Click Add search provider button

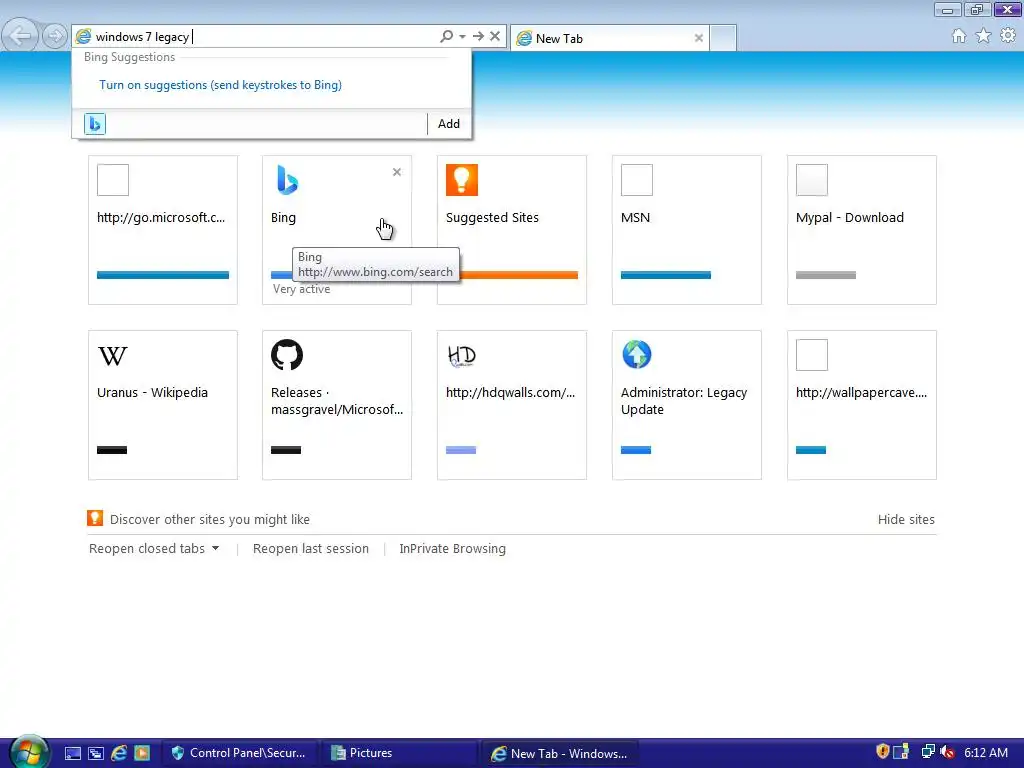point(449,123)
